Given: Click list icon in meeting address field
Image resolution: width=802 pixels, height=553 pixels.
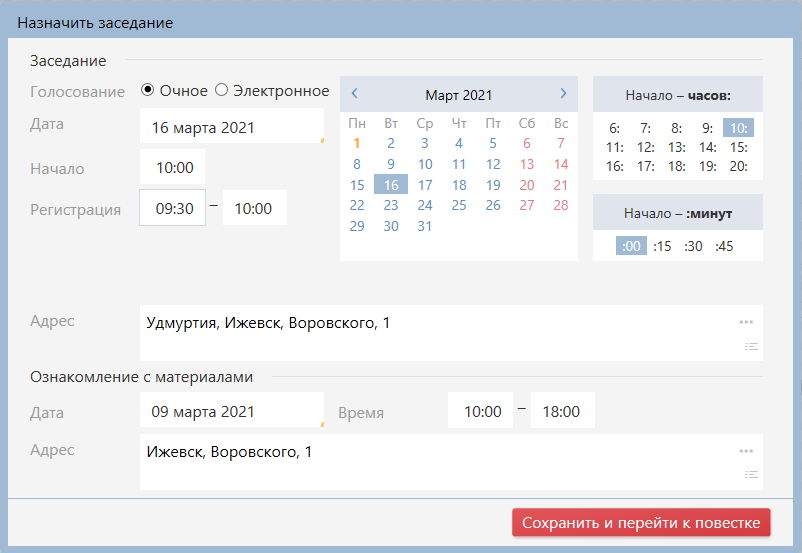Looking at the screenshot, I should pyautogui.click(x=752, y=346).
